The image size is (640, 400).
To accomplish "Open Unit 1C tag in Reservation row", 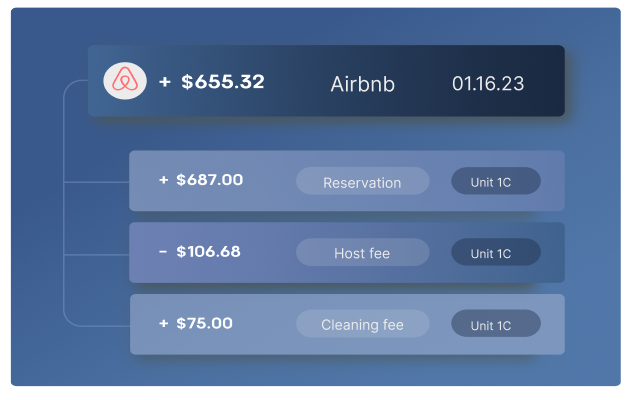I will click(x=495, y=182).
